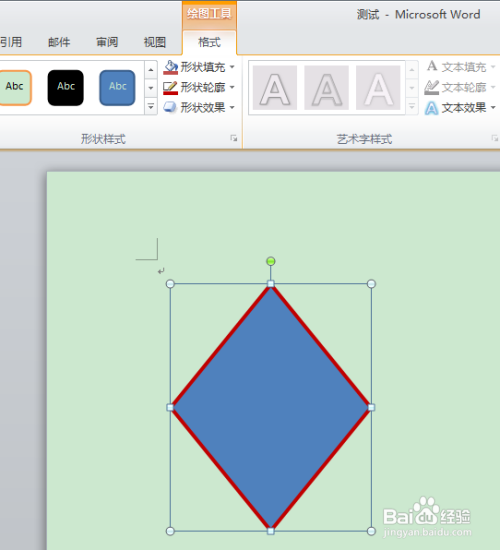Image resolution: width=500 pixels, height=550 pixels.
Task: Click the 文本填充 text fill icon
Action: (x=432, y=66)
